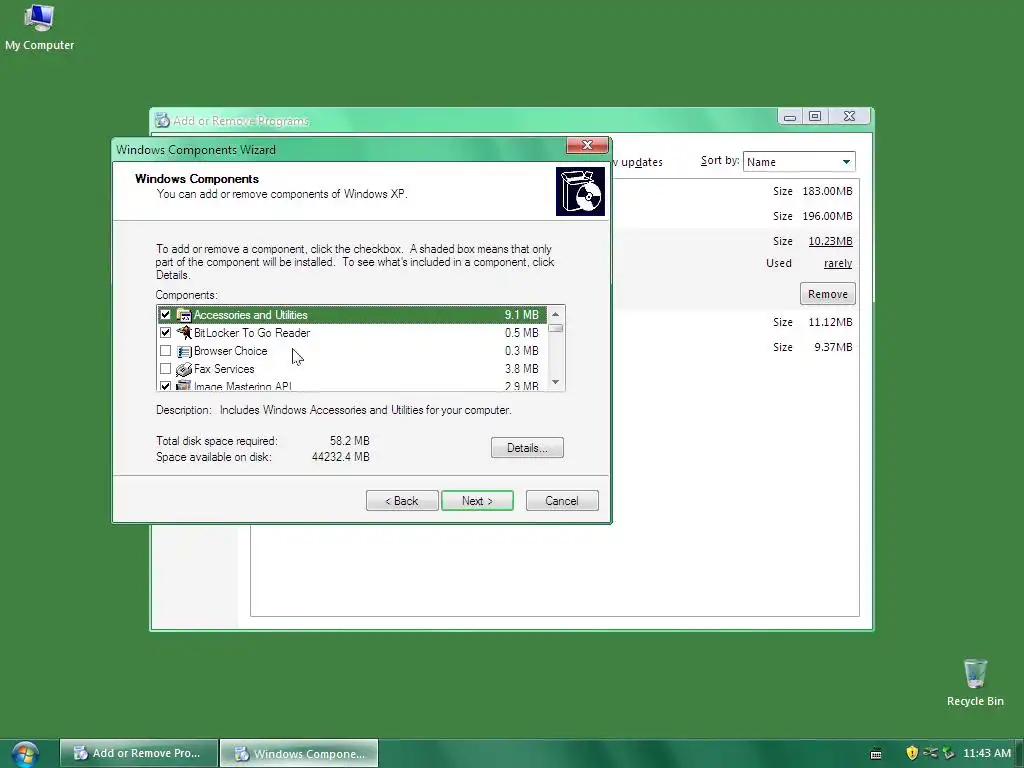Uncheck the Accessories and Utilities checkbox
The image size is (1024, 768).
tap(165, 315)
